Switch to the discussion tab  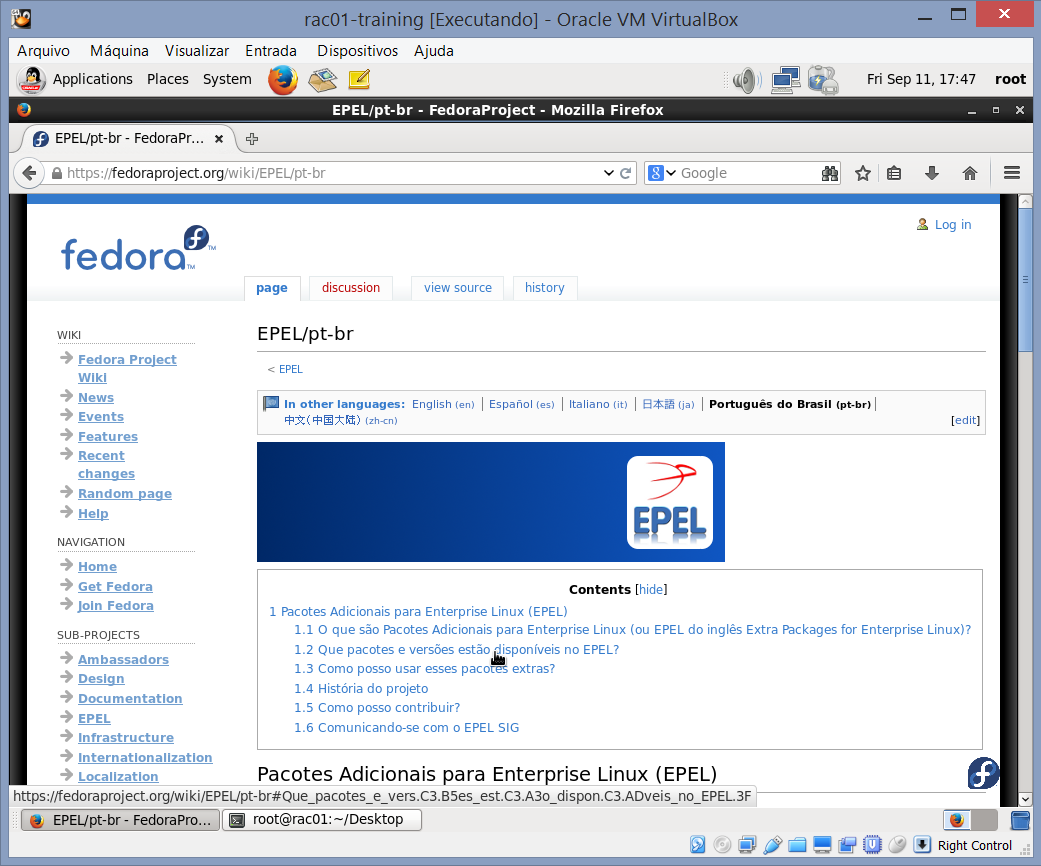coord(351,288)
